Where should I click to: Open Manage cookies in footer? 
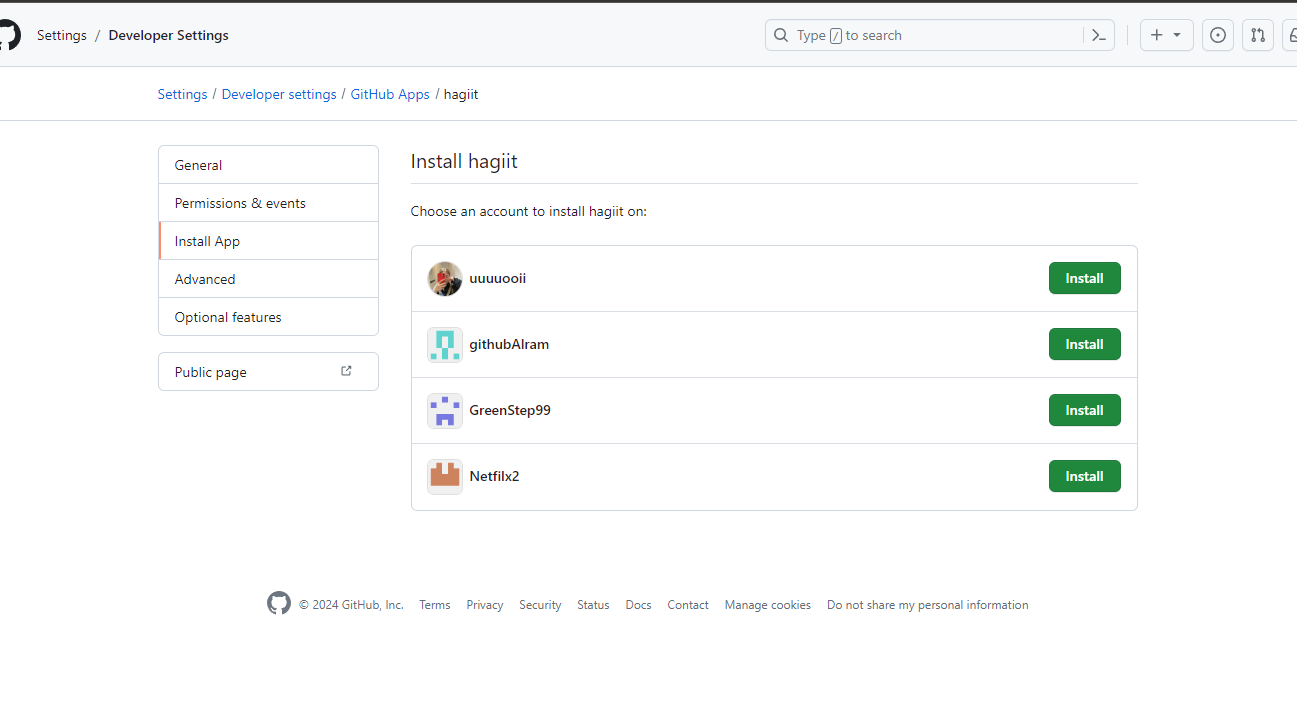[x=768, y=605]
